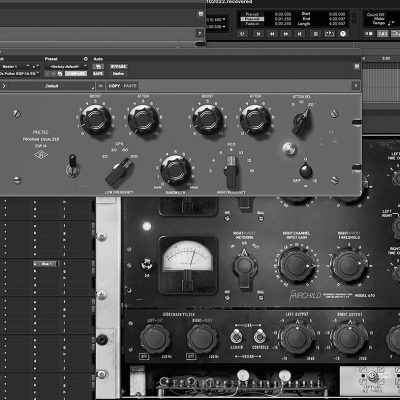Open the UAD Default preset menu

point(52,86)
